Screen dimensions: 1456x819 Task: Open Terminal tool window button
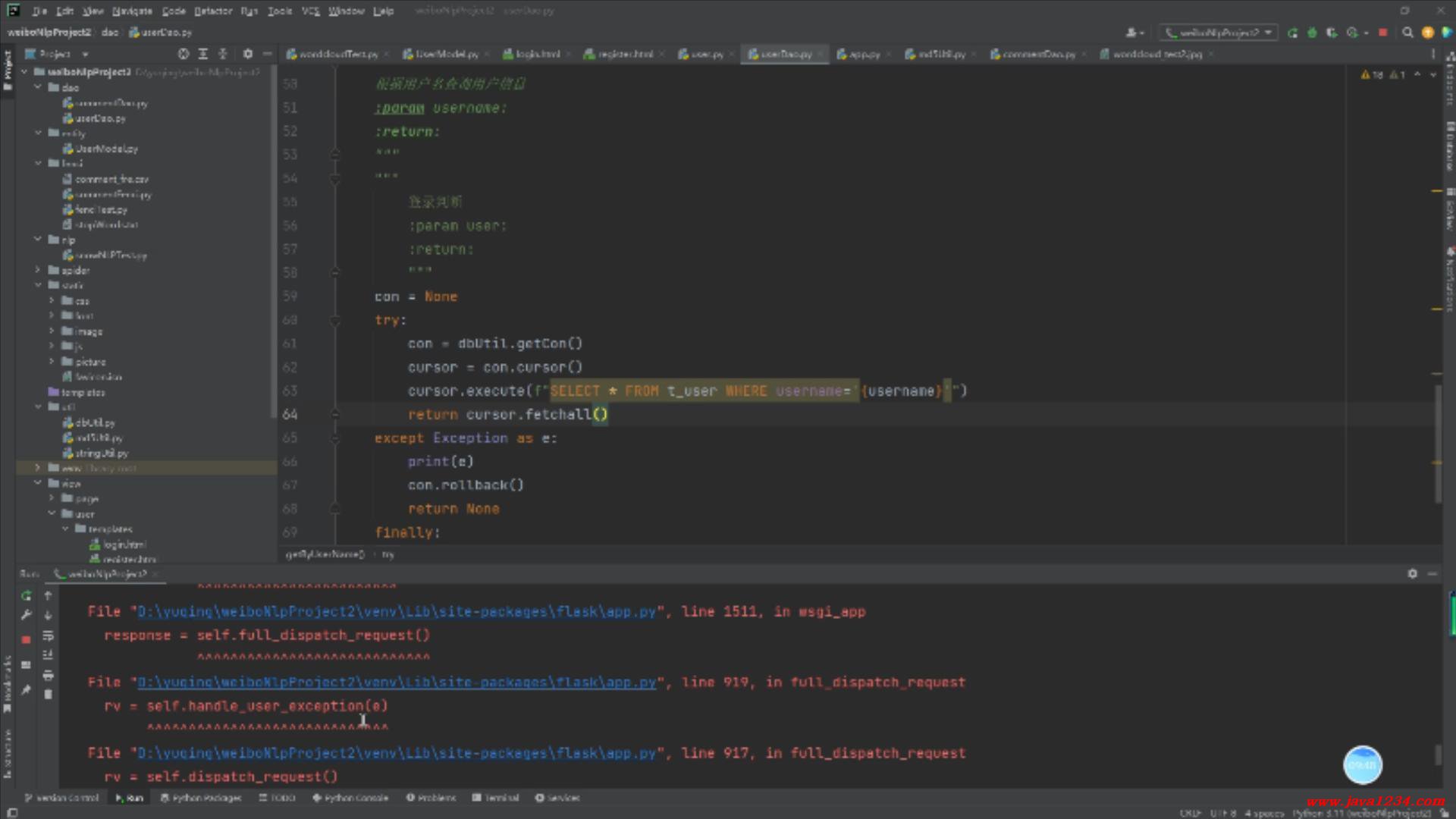pos(496,798)
